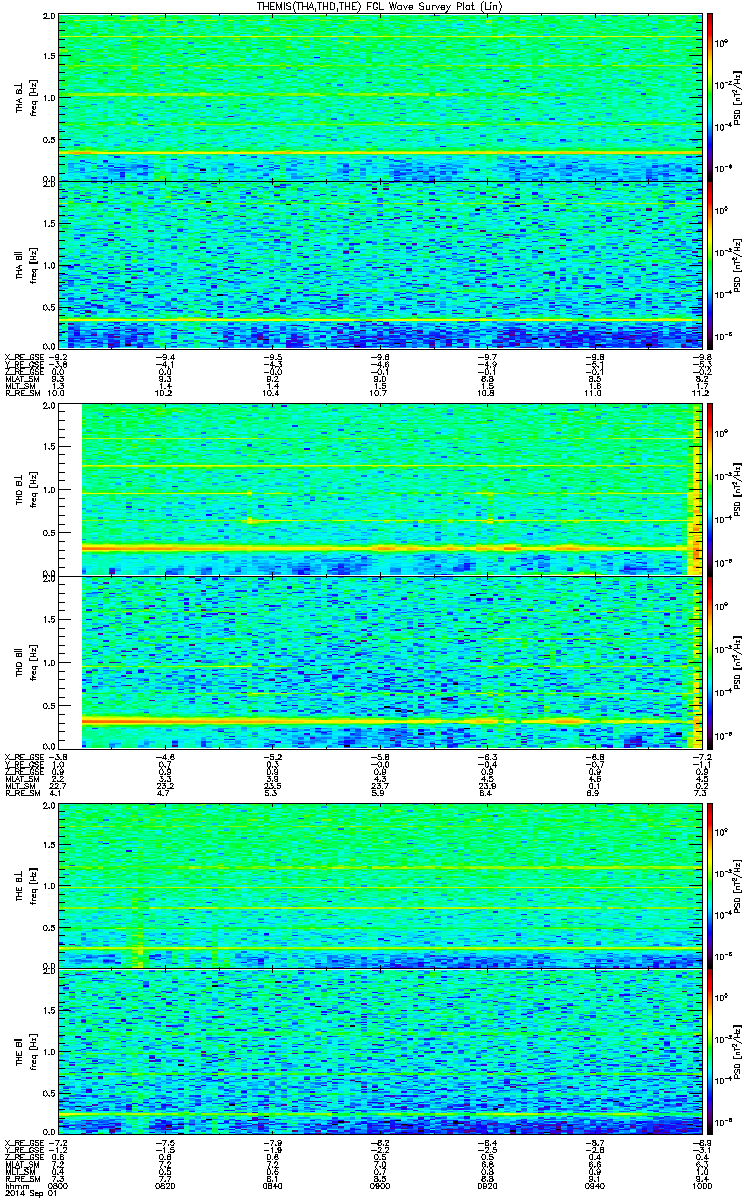The width and height of the screenshot is (750, 1200).
Task: Click the THA B-perpendicular spectrogram panel
Action: tap(380, 97)
